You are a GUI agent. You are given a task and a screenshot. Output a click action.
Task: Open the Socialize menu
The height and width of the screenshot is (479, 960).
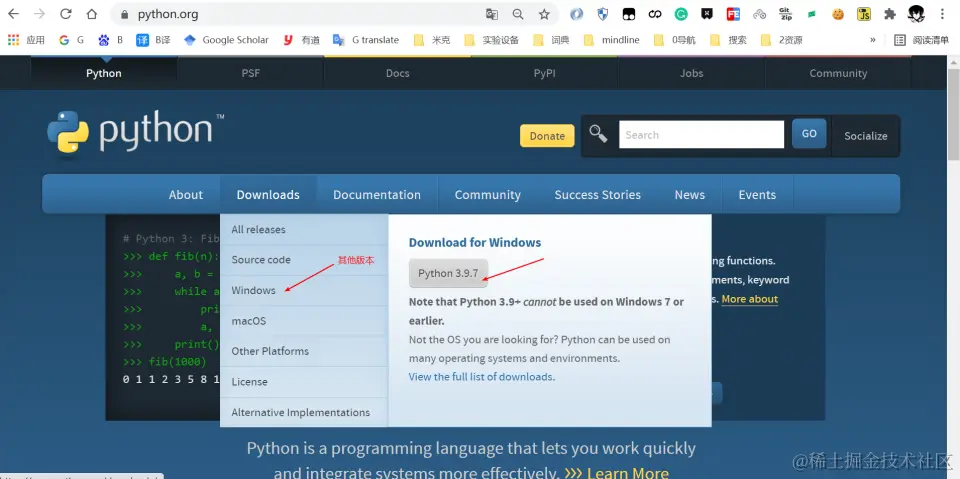click(866, 136)
